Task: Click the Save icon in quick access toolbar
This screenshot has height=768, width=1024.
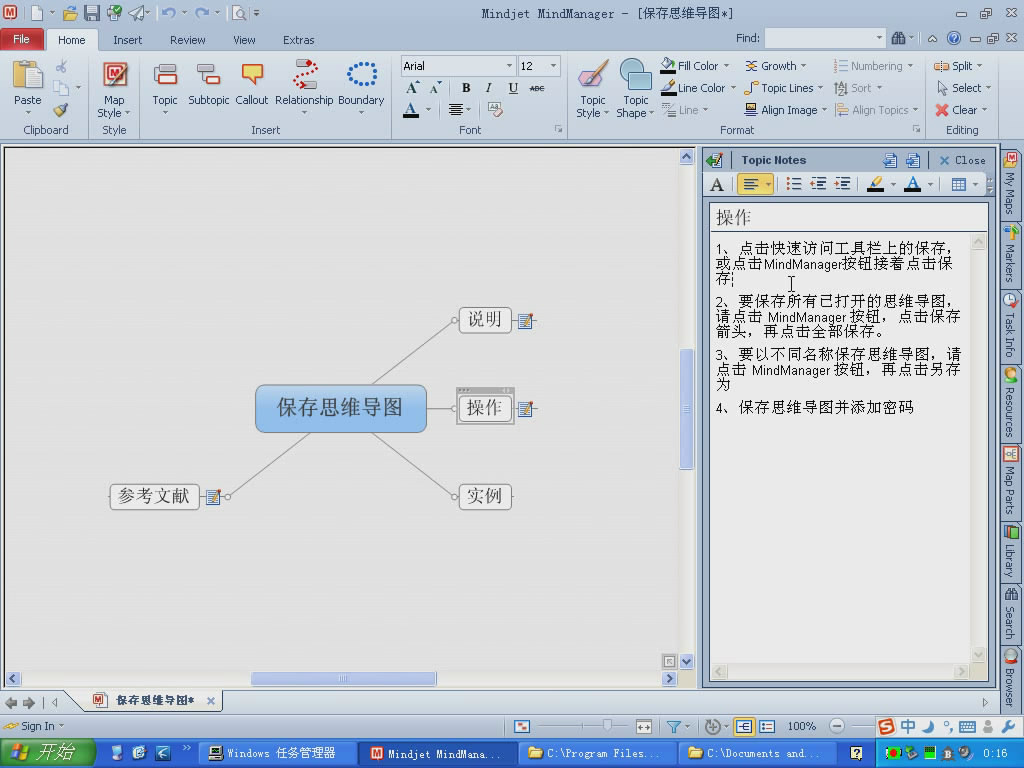Action: [x=92, y=12]
